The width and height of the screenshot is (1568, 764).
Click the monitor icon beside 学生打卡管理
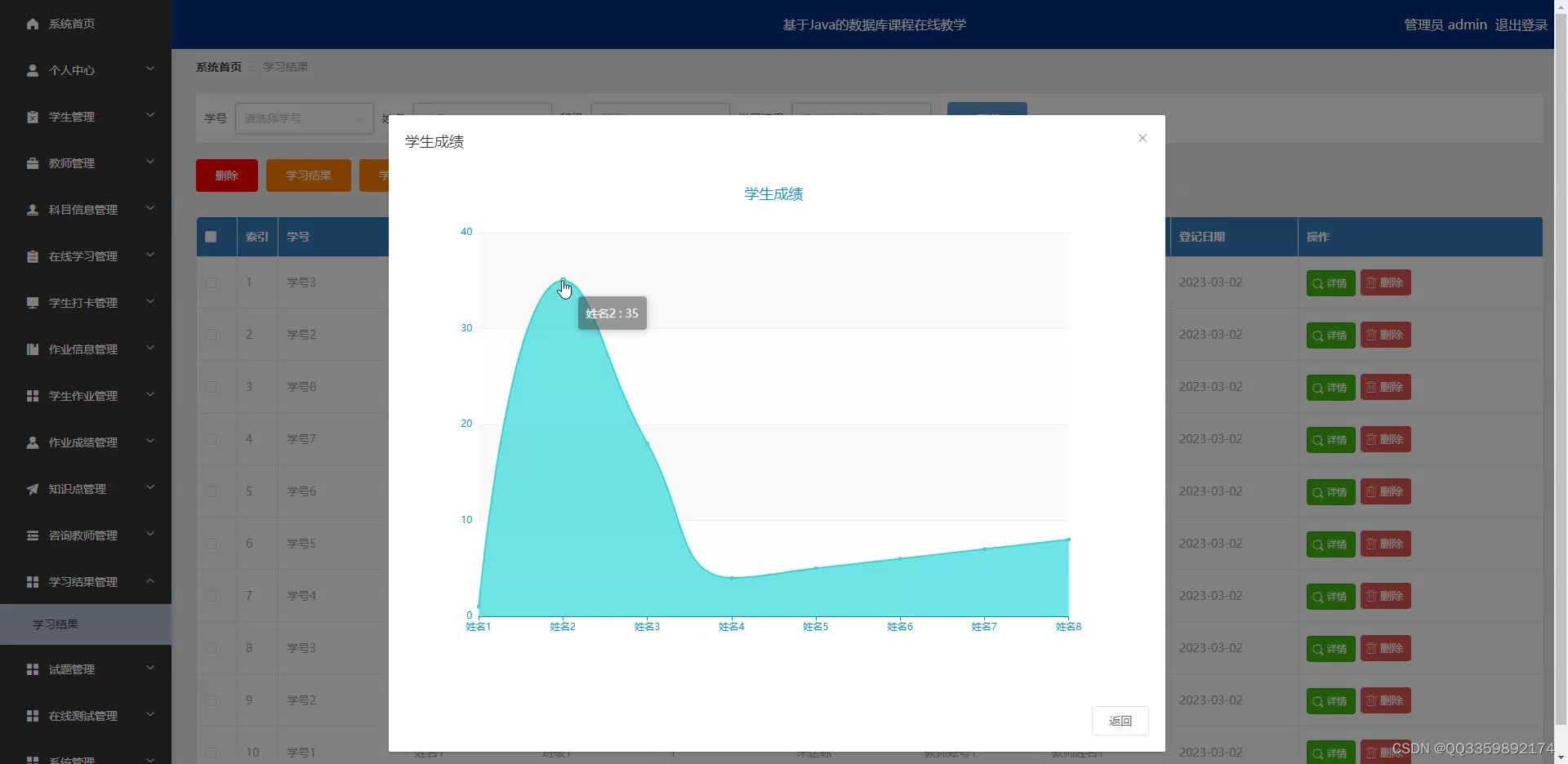pos(33,303)
